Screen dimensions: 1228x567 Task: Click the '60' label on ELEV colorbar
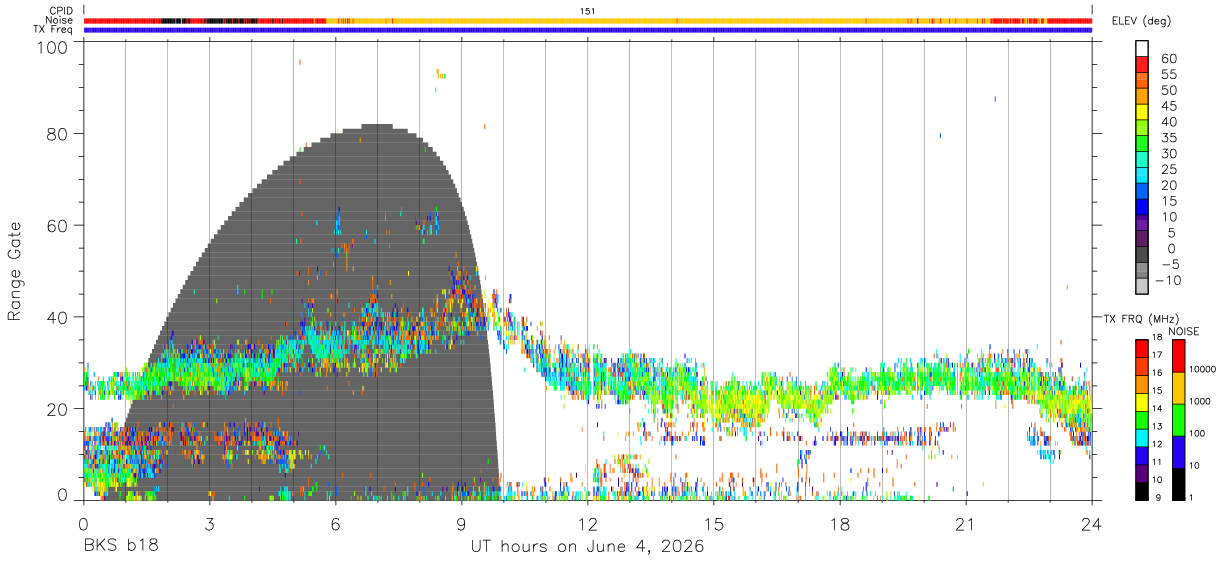(x=1167, y=59)
